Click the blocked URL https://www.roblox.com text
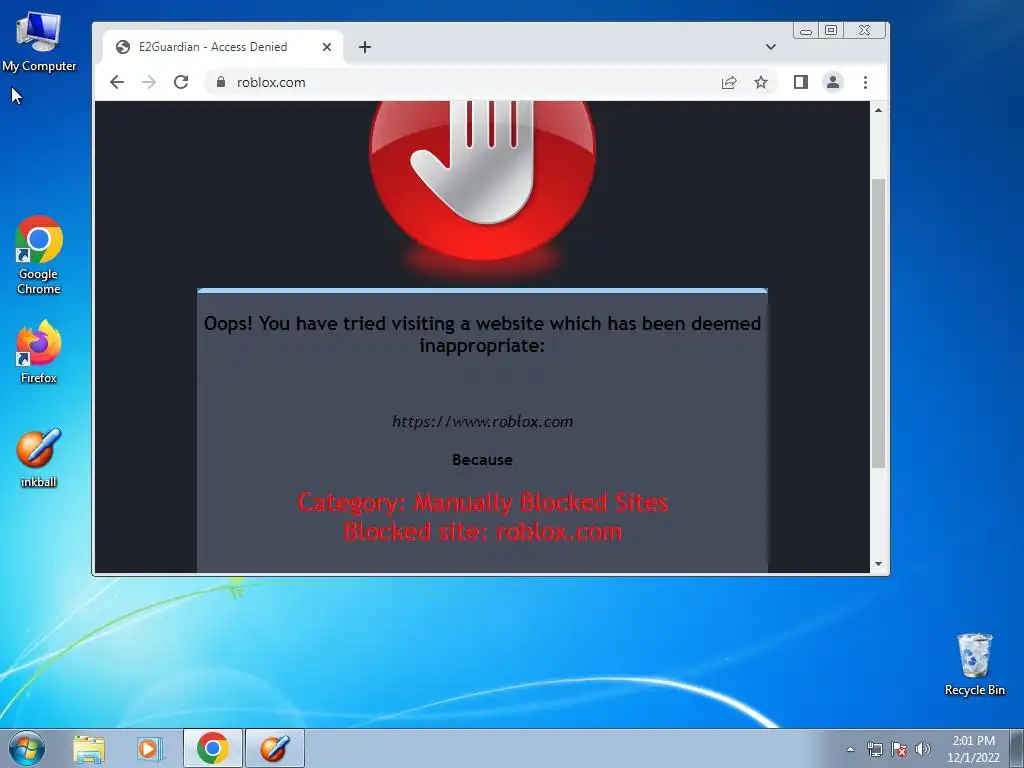Screen dimensions: 1024x768 tap(483, 422)
